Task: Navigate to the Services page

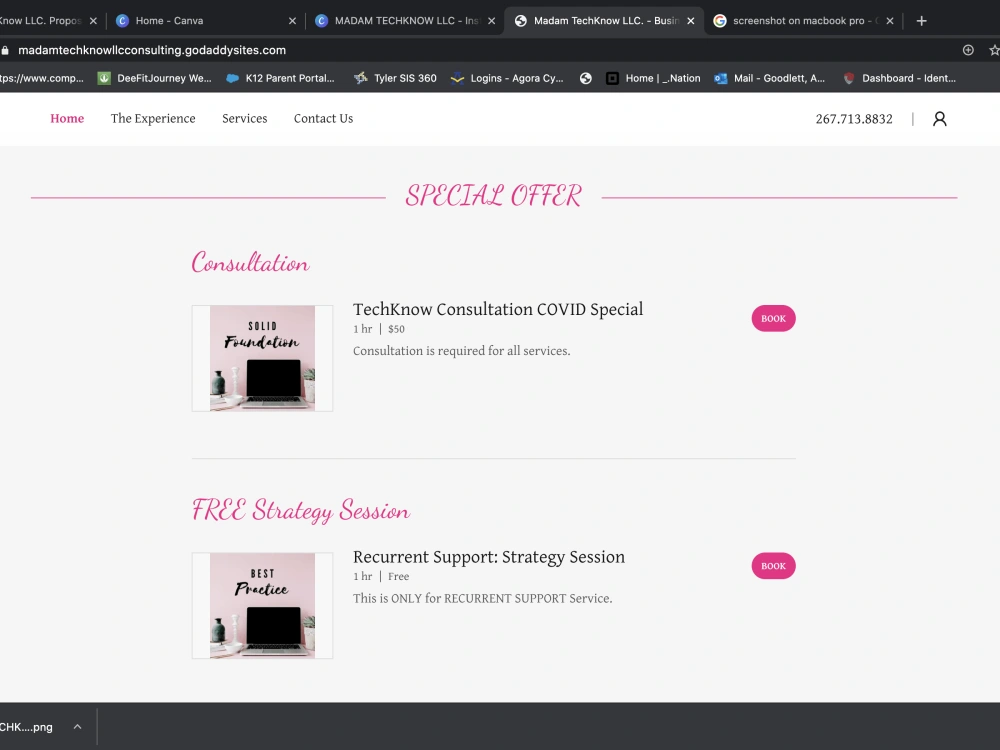Action: [x=244, y=118]
